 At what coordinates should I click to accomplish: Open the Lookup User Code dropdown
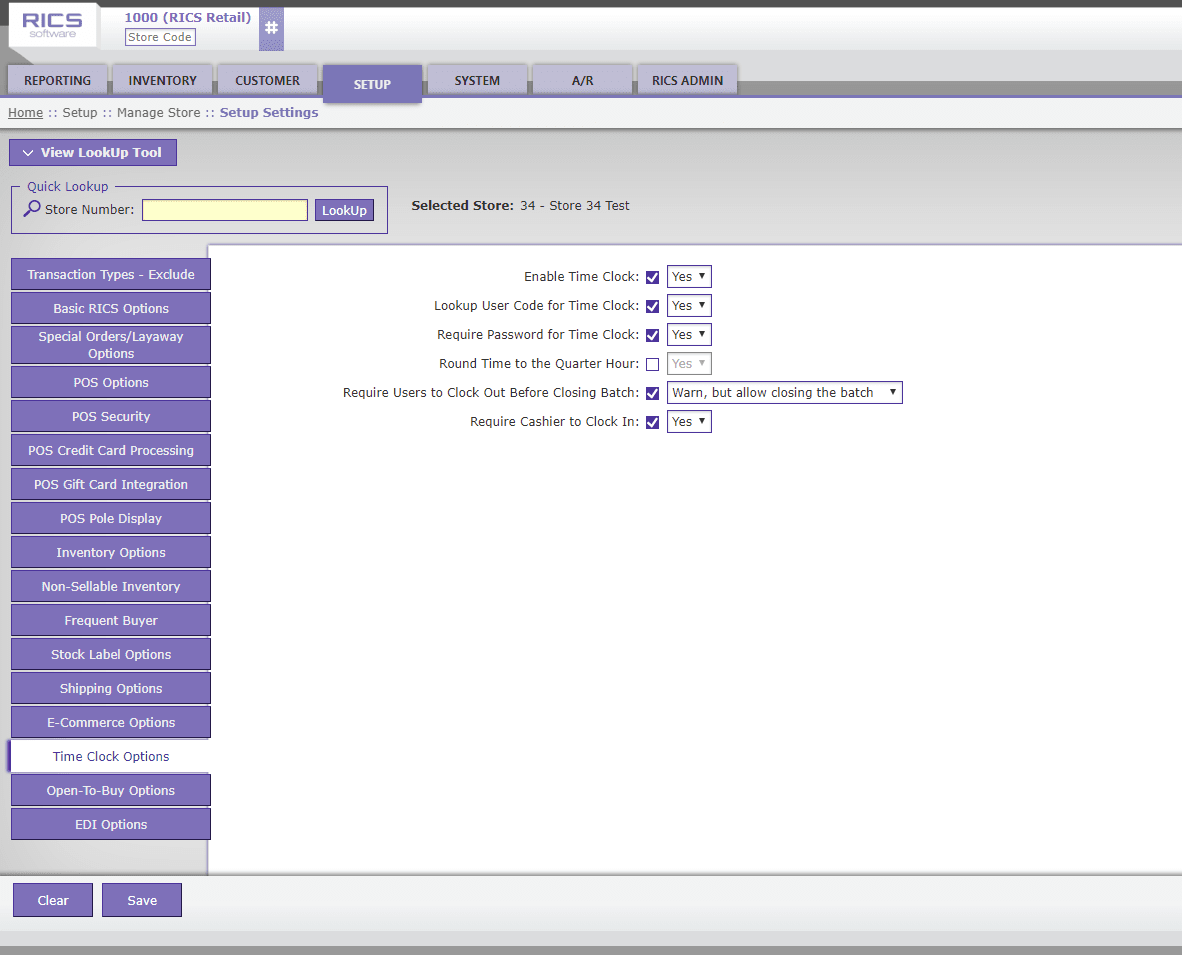(688, 305)
